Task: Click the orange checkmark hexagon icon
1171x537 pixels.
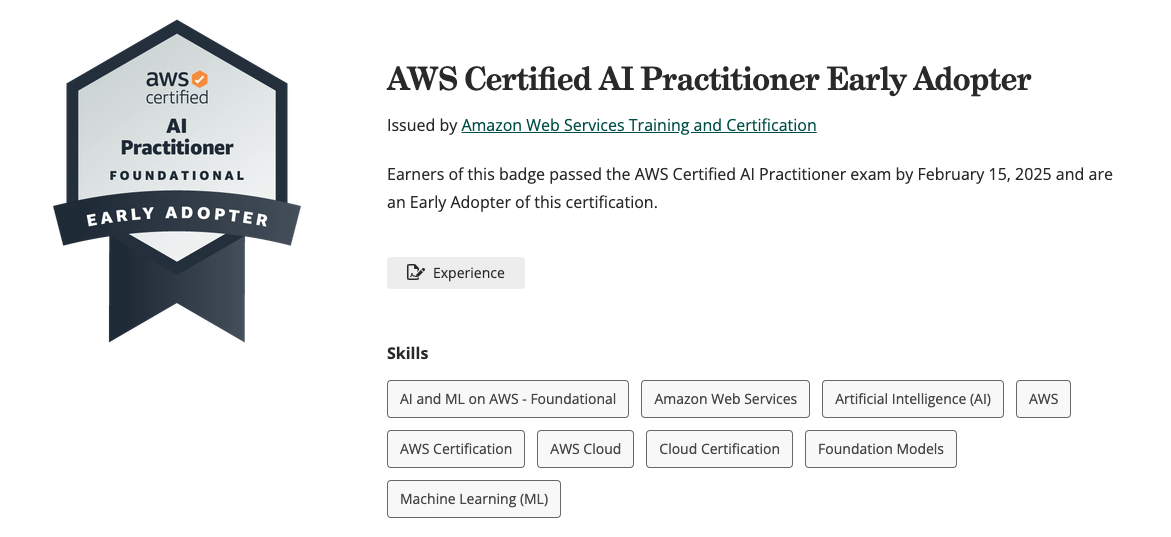Action: pyautogui.click(x=199, y=77)
